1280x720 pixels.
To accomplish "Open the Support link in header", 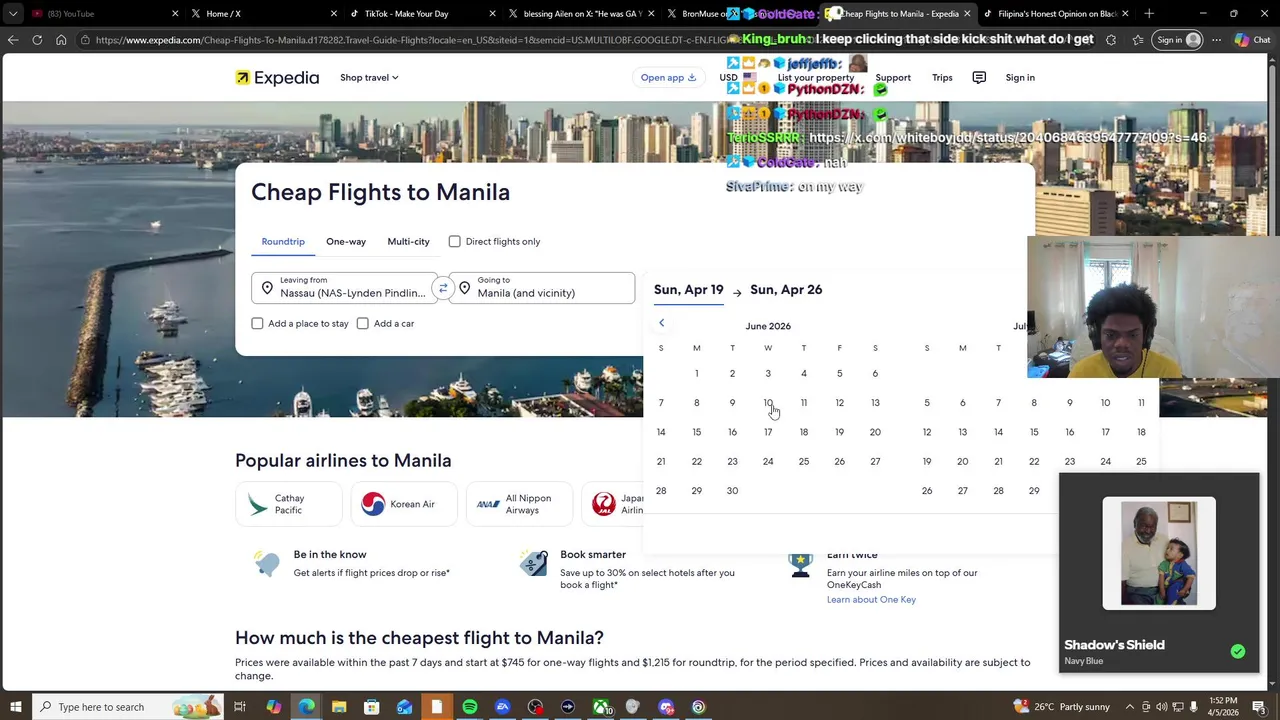I will (x=893, y=78).
